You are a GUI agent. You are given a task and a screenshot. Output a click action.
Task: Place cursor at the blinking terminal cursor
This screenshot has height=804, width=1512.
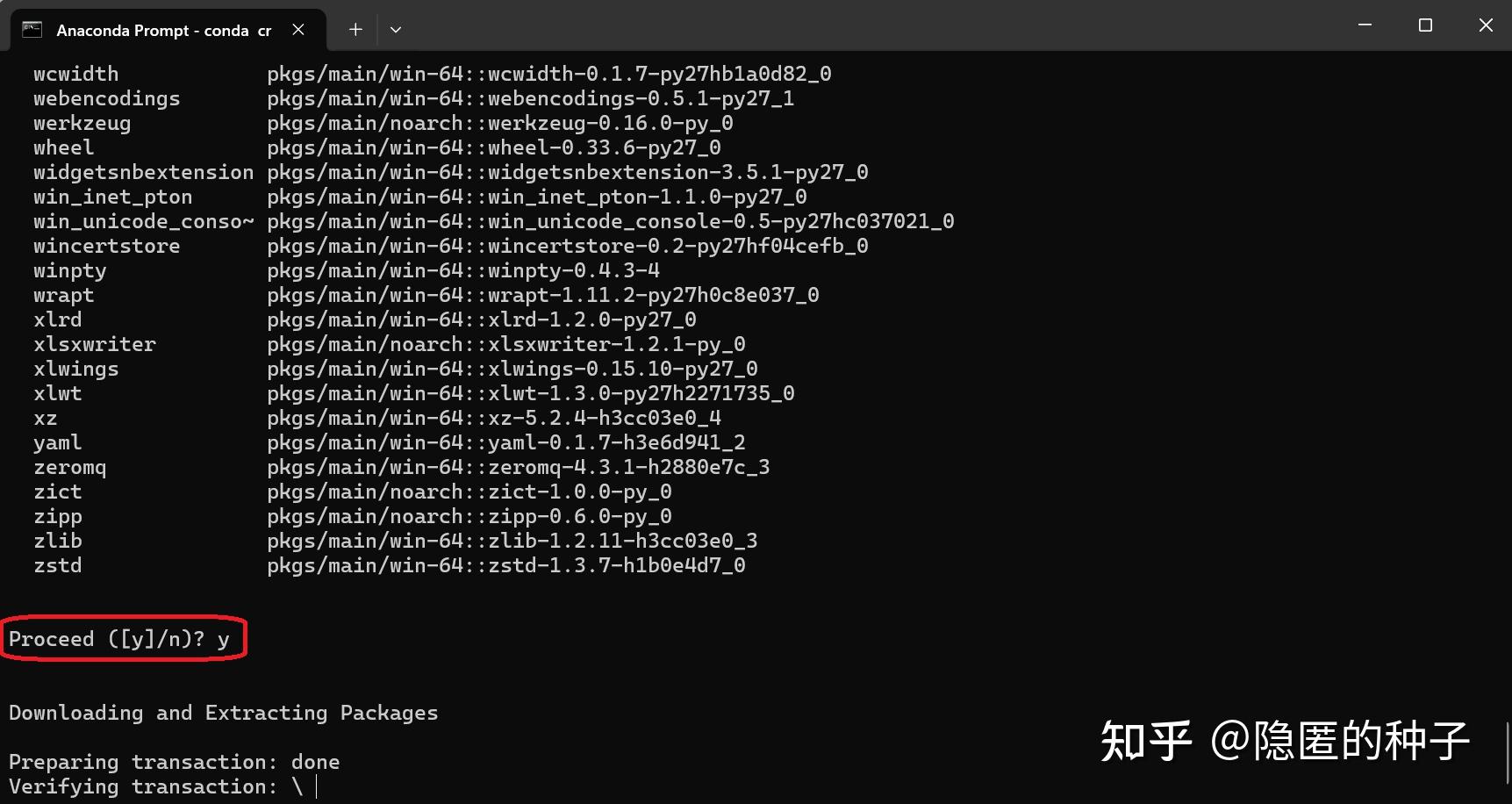[x=316, y=786]
